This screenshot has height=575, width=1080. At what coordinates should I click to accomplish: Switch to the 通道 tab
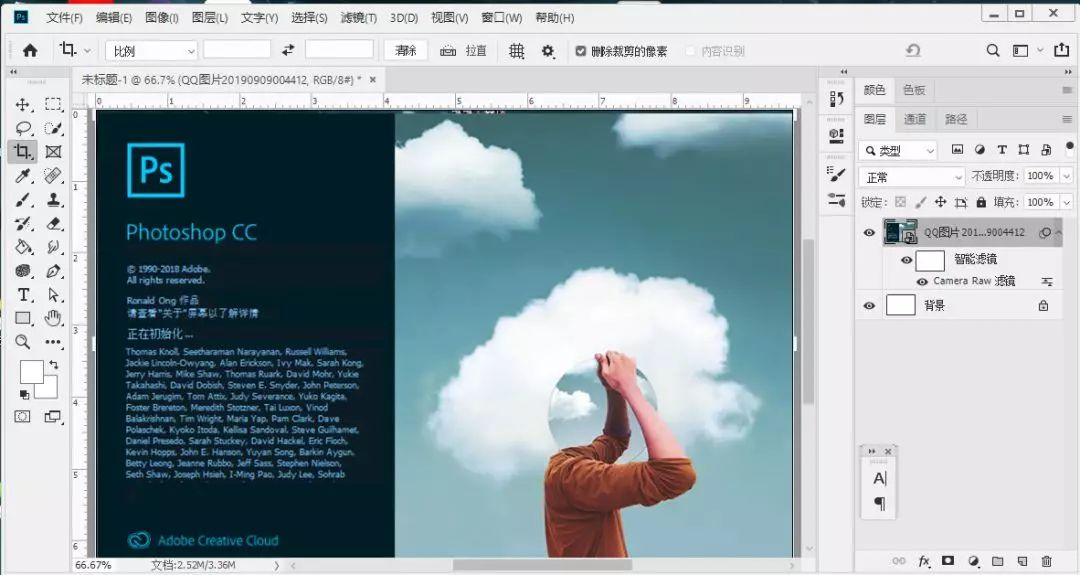pyautogui.click(x=915, y=119)
